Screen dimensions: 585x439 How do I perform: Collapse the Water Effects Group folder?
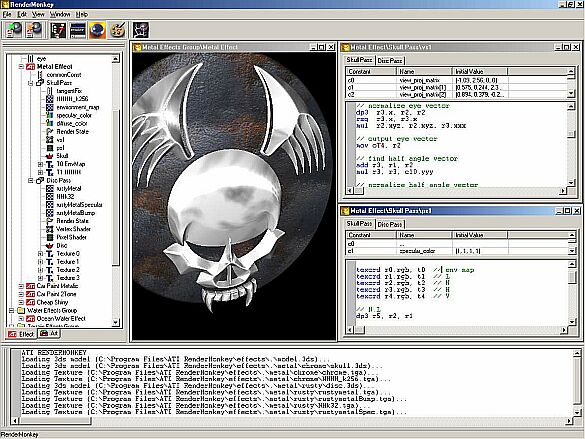click(x=12, y=310)
